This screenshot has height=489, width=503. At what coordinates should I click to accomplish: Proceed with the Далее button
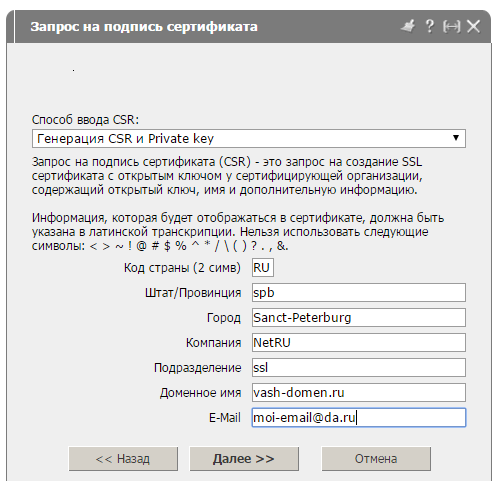click(x=244, y=459)
